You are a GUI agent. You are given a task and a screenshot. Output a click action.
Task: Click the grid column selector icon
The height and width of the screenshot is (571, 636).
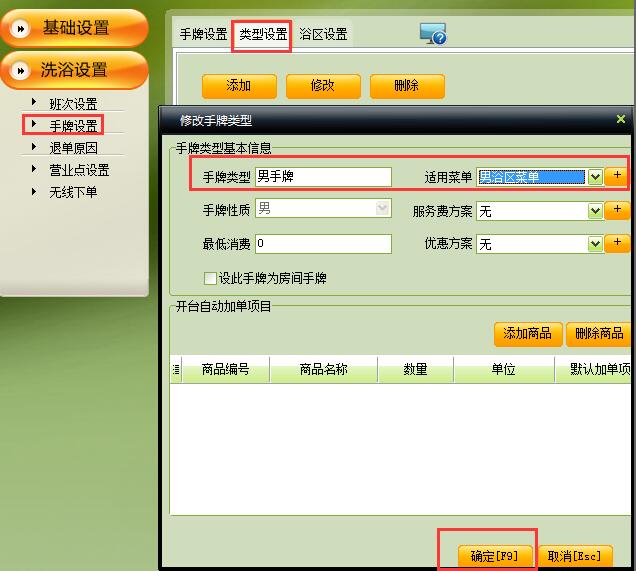click(176, 369)
